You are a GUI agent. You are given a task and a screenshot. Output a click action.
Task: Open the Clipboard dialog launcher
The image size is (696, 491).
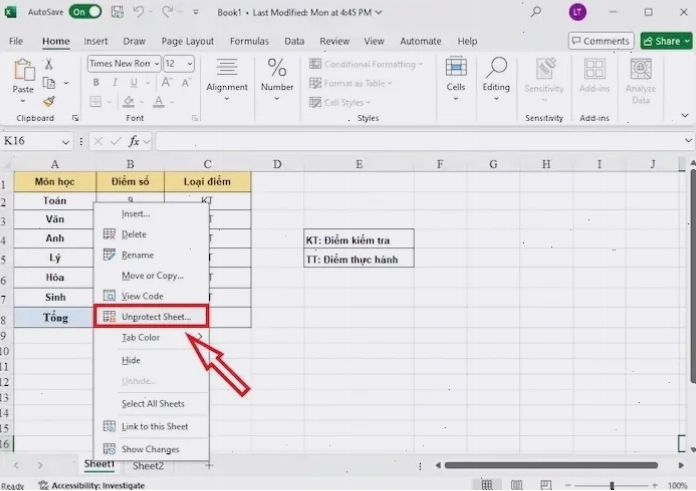pos(75,118)
